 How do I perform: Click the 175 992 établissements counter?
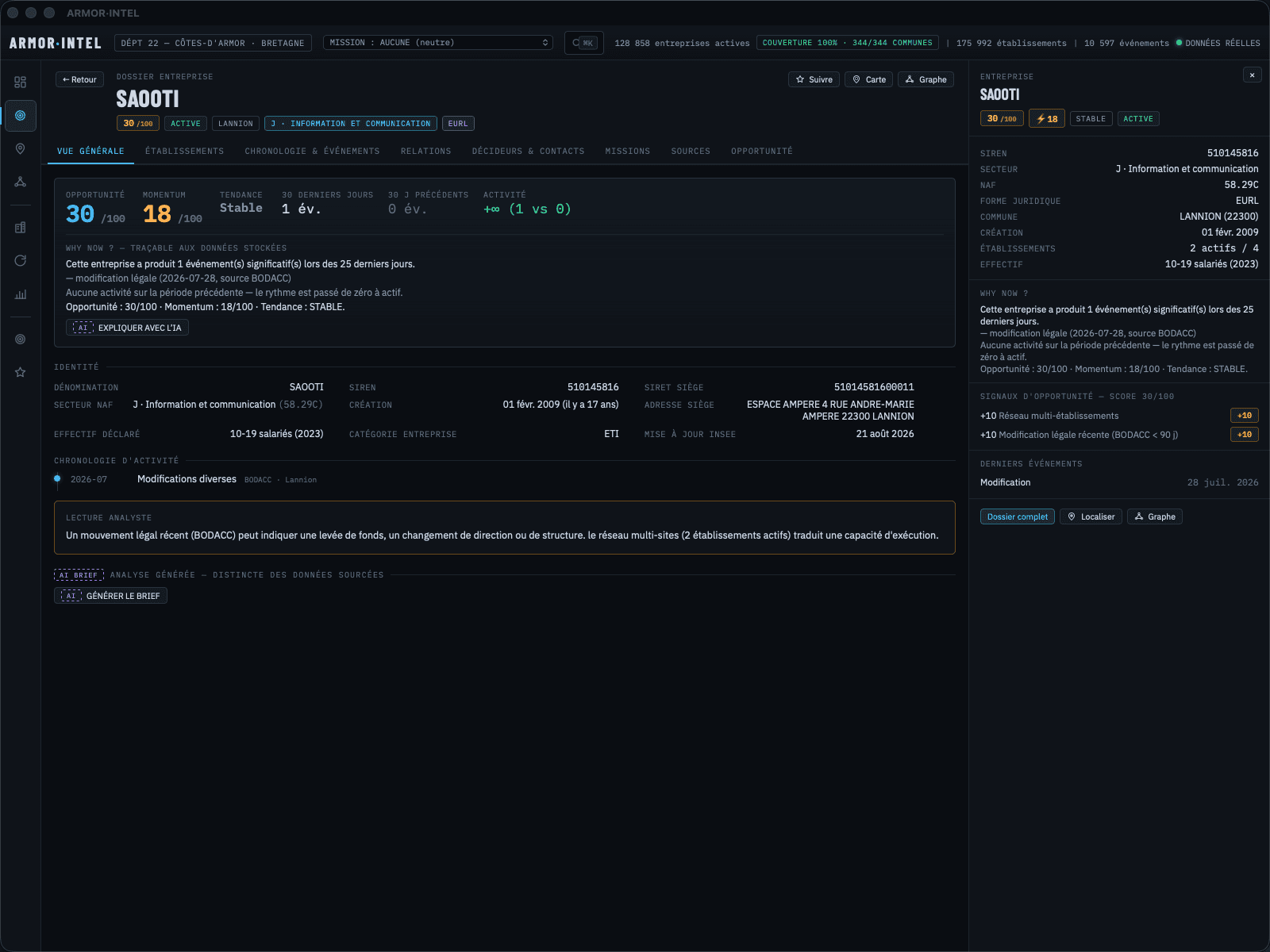click(x=1011, y=43)
